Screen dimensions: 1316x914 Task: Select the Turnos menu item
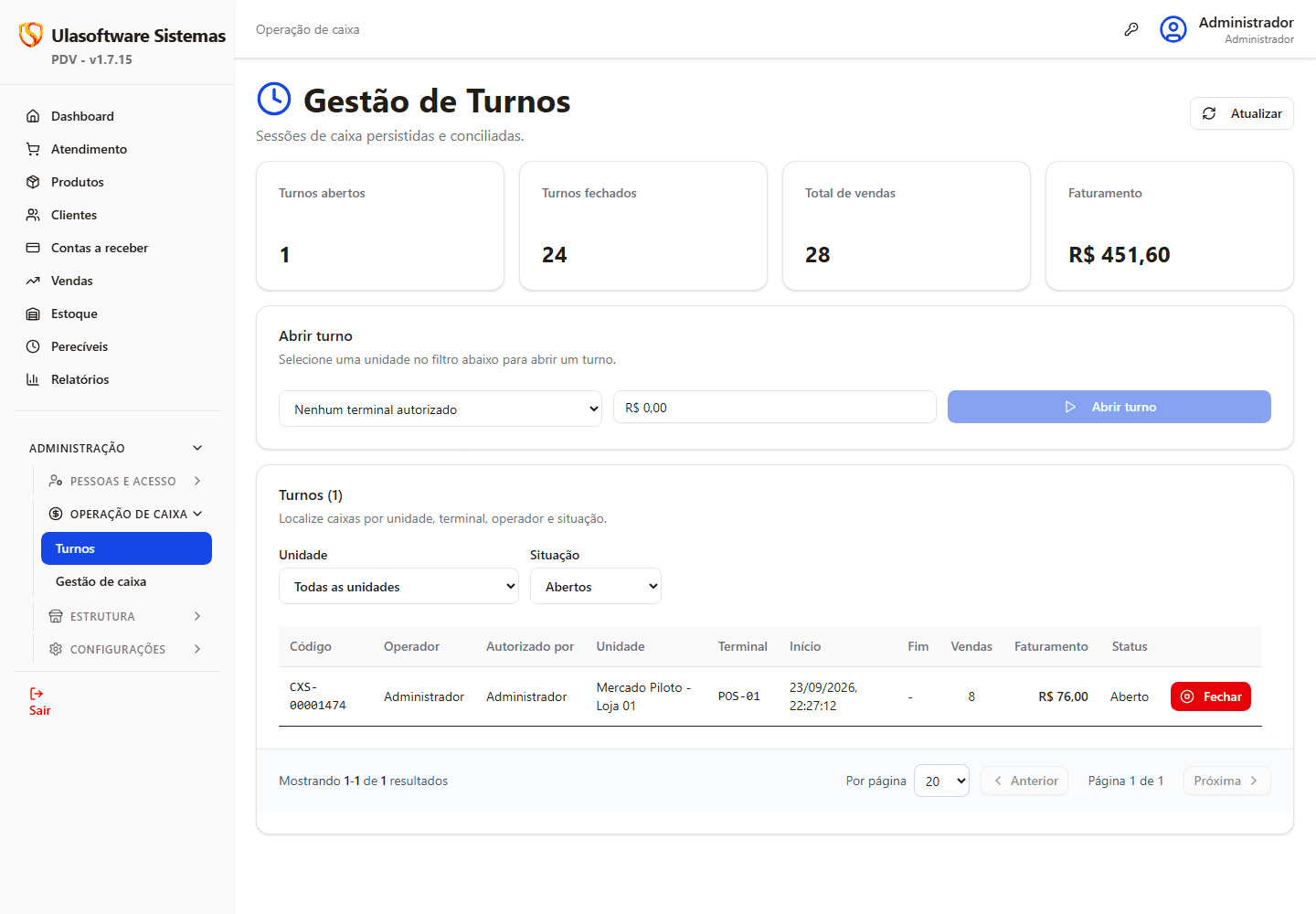(126, 548)
